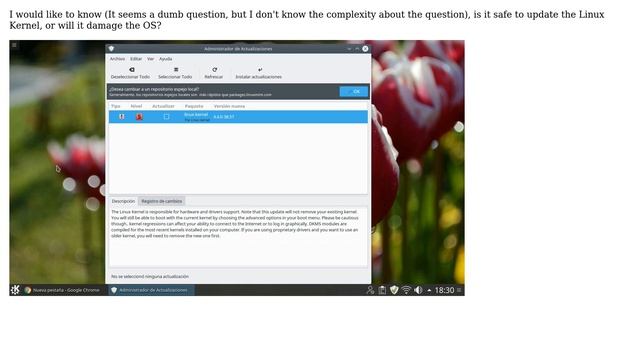640x360 pixels.
Task: Open the Wi-Fi network tray icon
Action: 406,290
